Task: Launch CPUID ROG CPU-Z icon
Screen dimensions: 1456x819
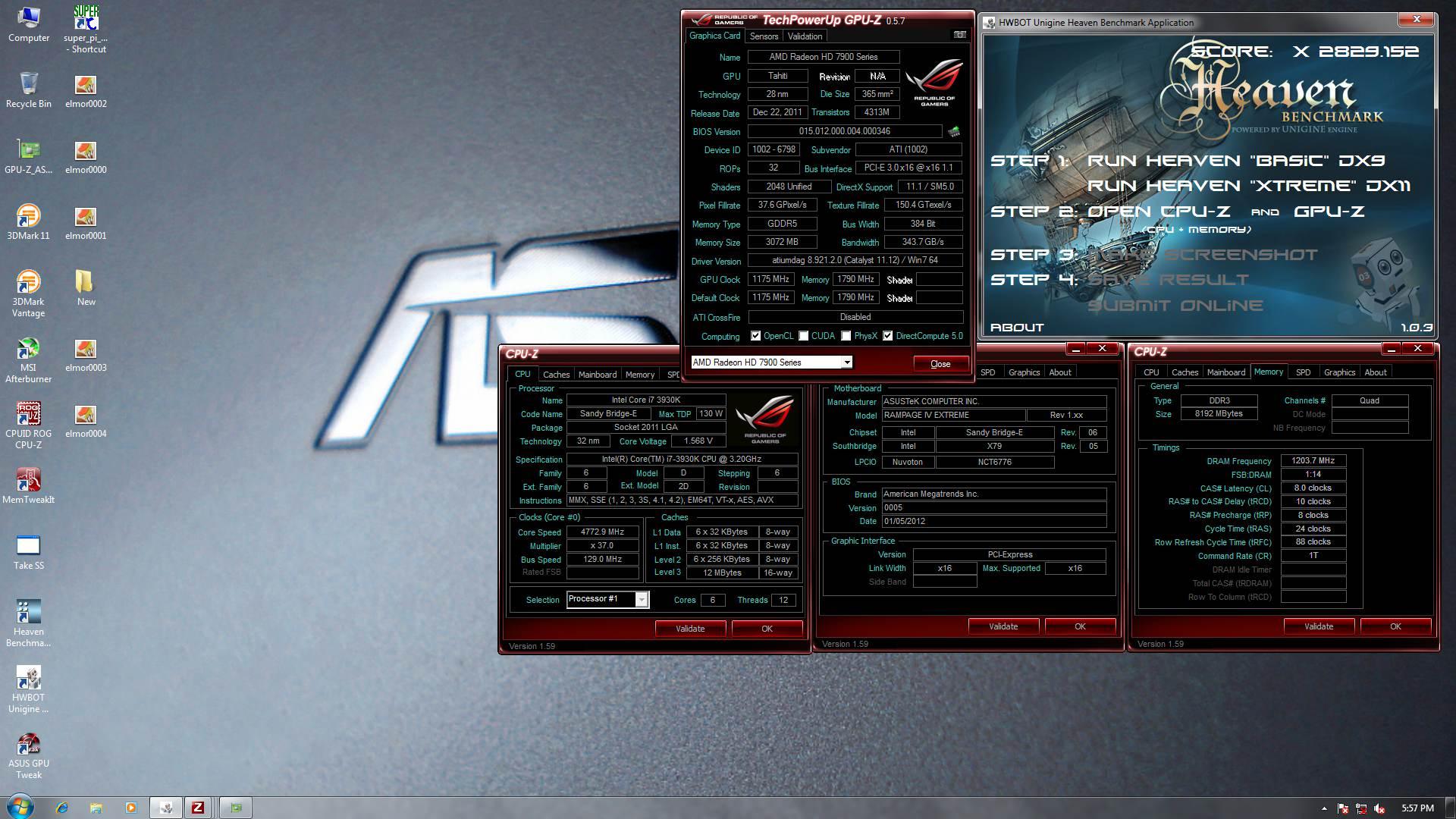Action: point(28,425)
